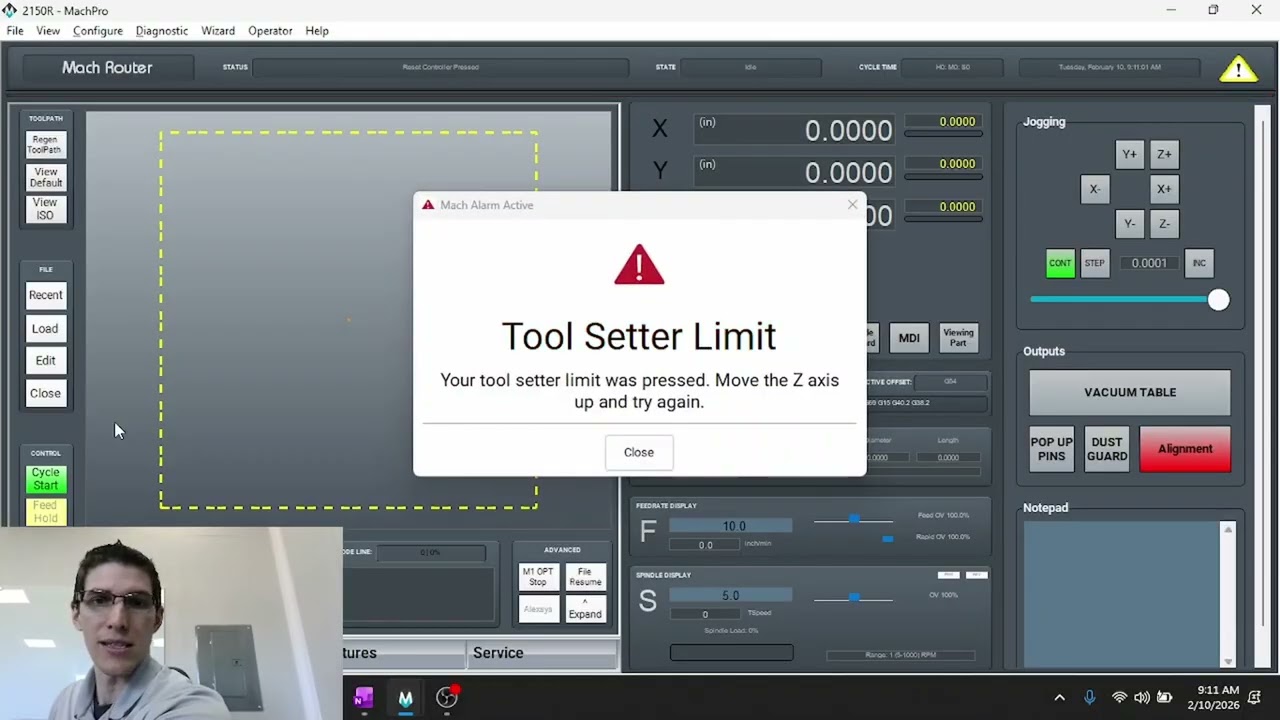Viewport: 1280px width, 720px height.
Task: Adjust the Feed override slider
Action: tap(853, 519)
